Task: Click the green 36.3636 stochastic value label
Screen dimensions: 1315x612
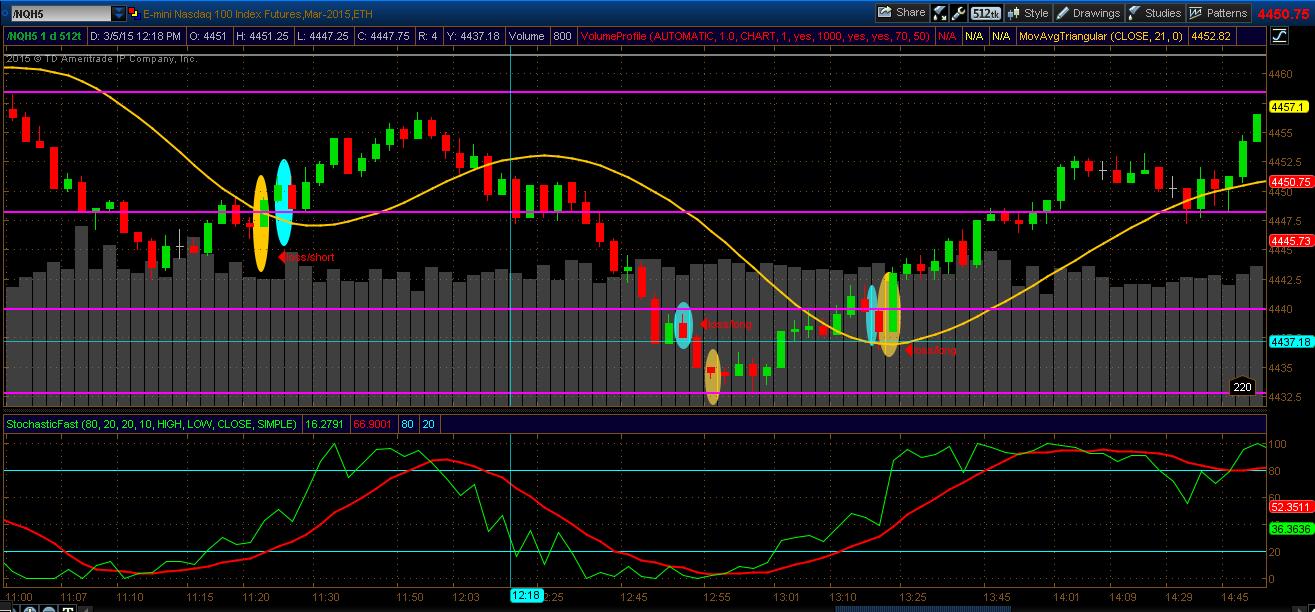Action: point(1290,527)
